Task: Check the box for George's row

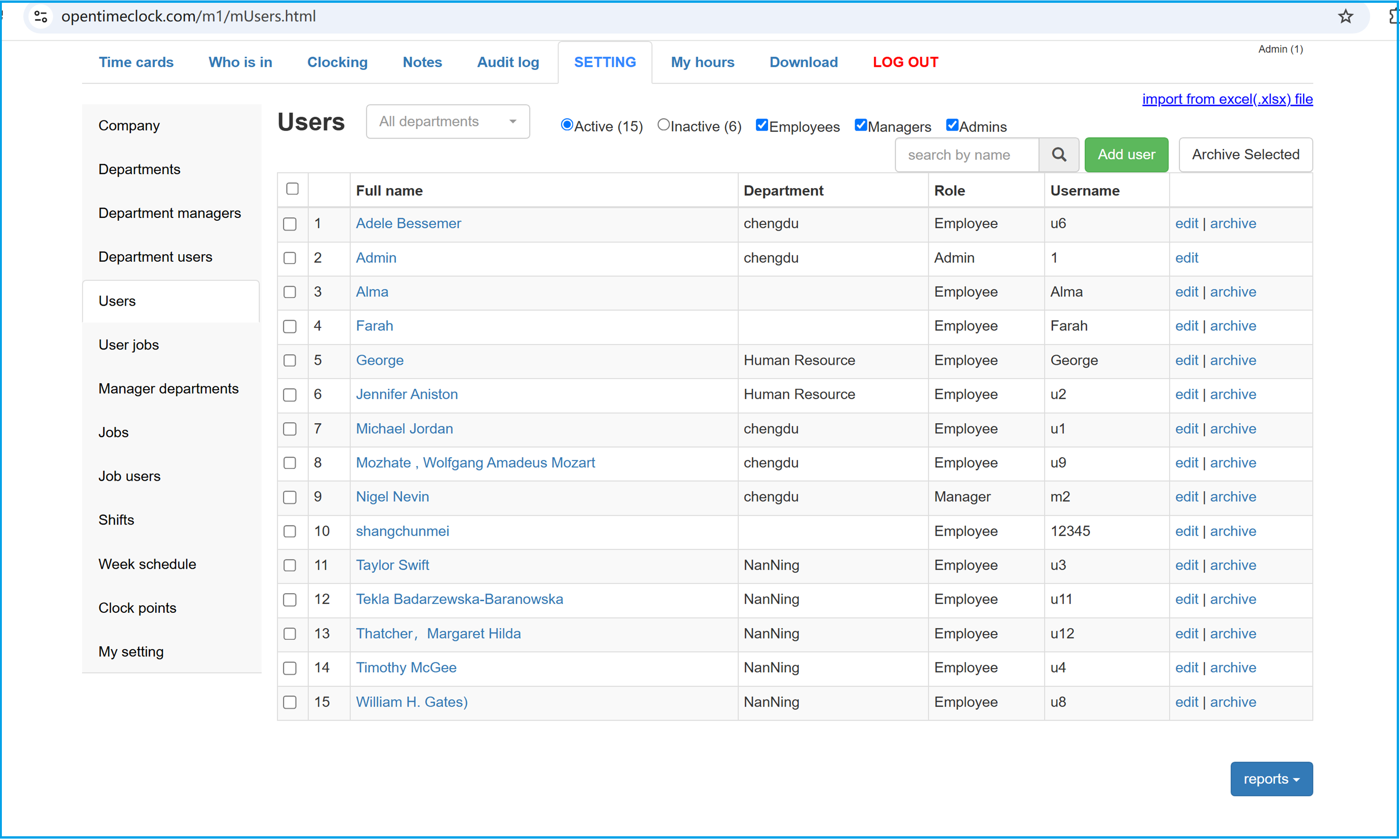Action: click(x=290, y=361)
